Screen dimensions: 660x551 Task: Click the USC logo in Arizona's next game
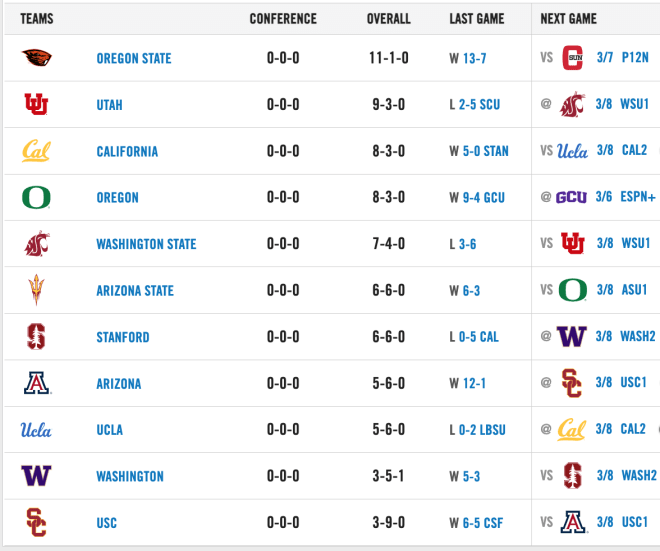572,383
